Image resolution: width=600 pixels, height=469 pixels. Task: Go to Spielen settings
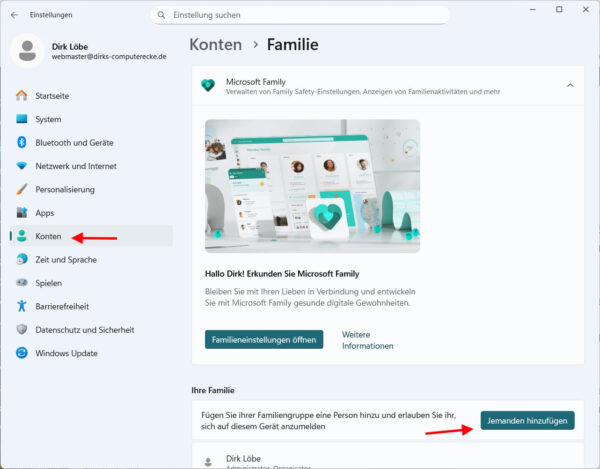tap(91, 283)
